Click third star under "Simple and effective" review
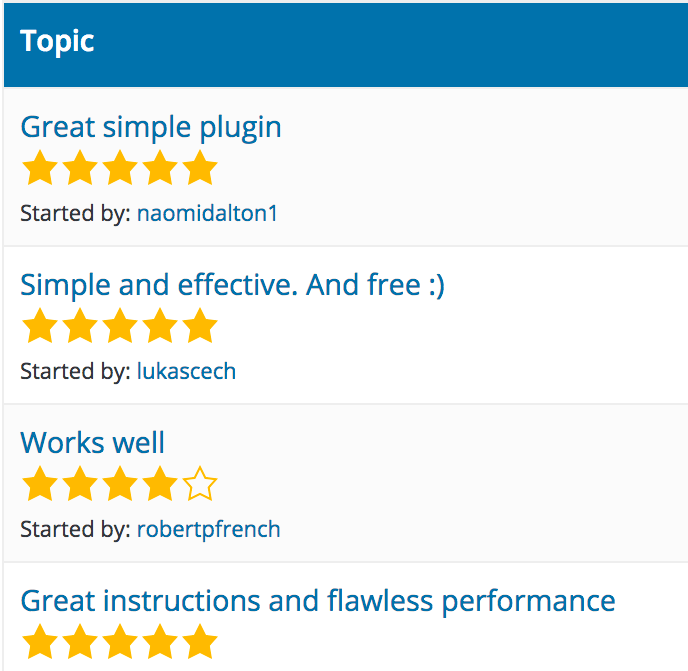 (119, 327)
